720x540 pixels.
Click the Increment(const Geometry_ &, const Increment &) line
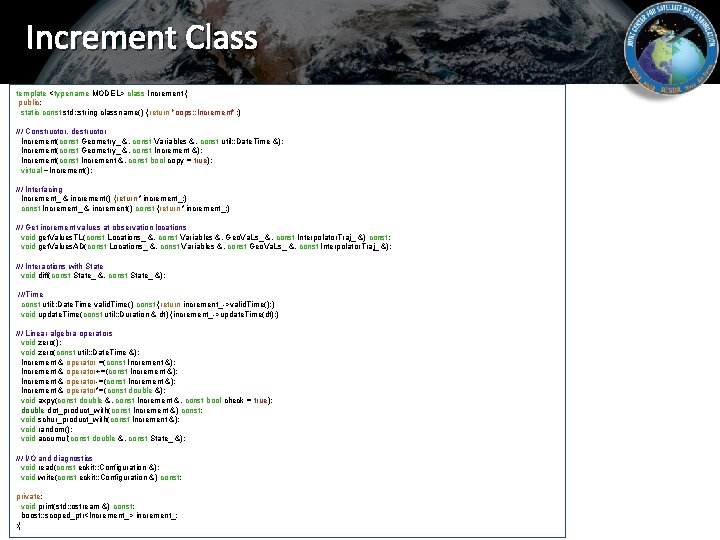click(112, 150)
